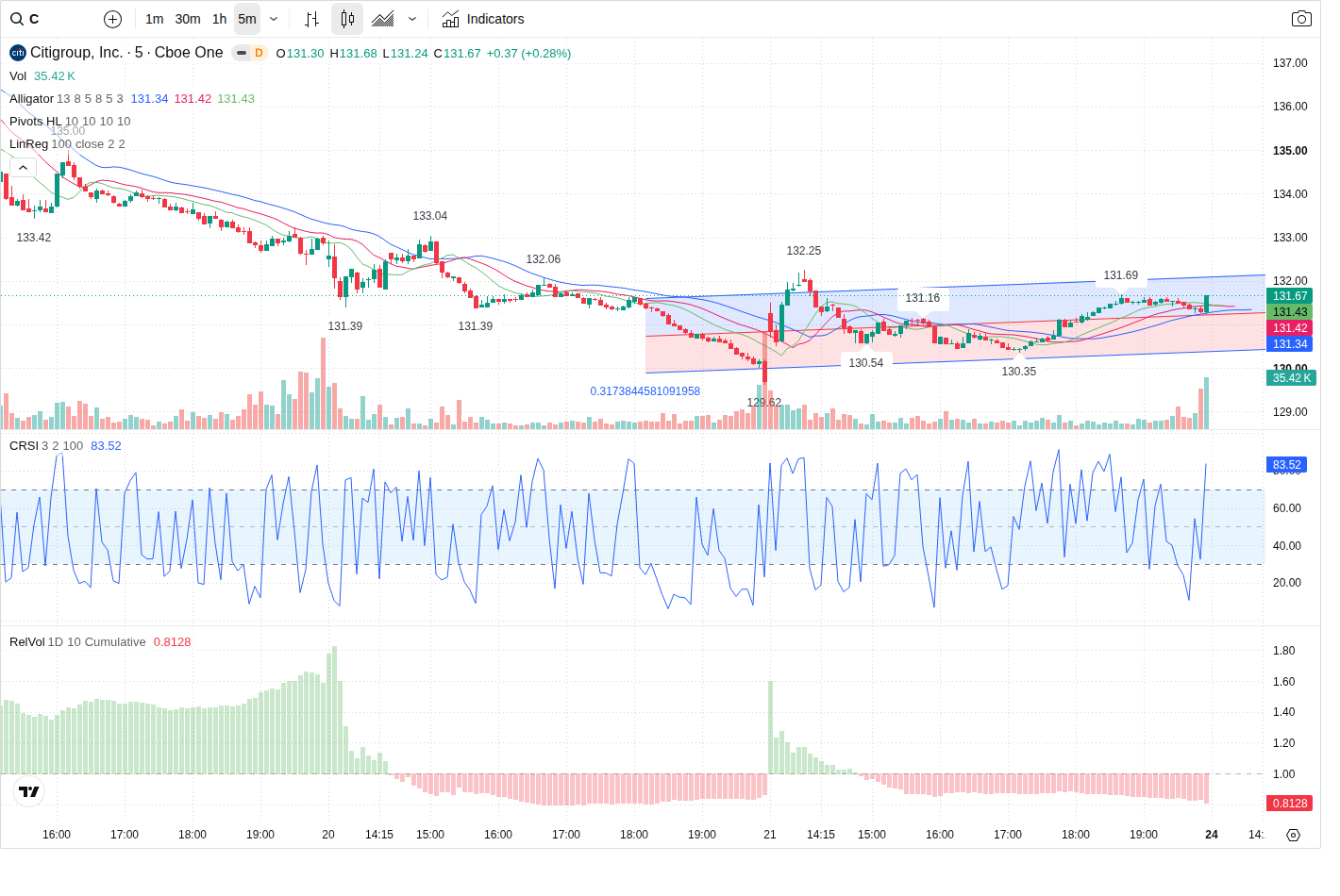Click date marker 24 on time axis
This screenshot has height=896, width=1340.
(1212, 835)
